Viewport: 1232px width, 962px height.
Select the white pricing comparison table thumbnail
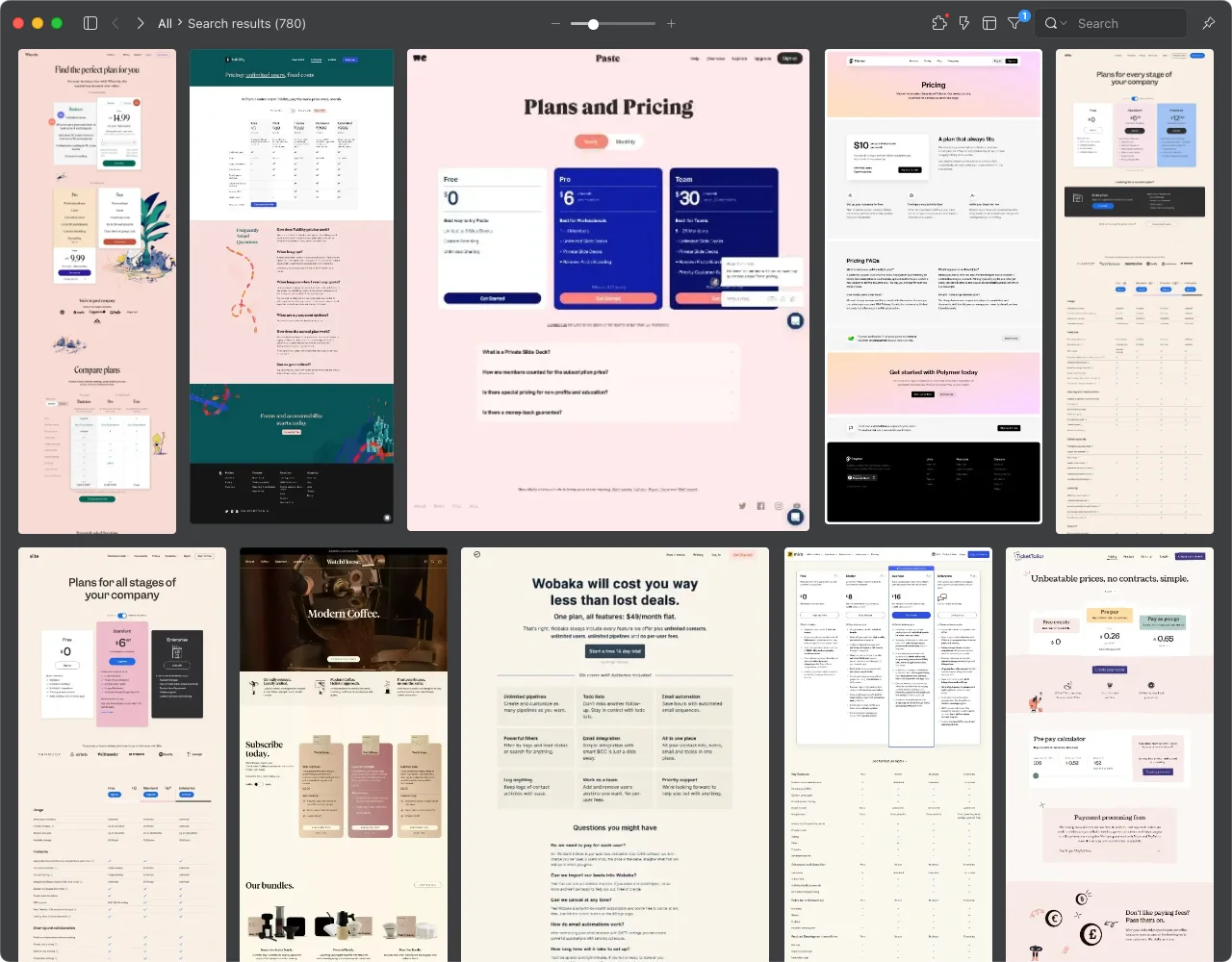point(888,755)
